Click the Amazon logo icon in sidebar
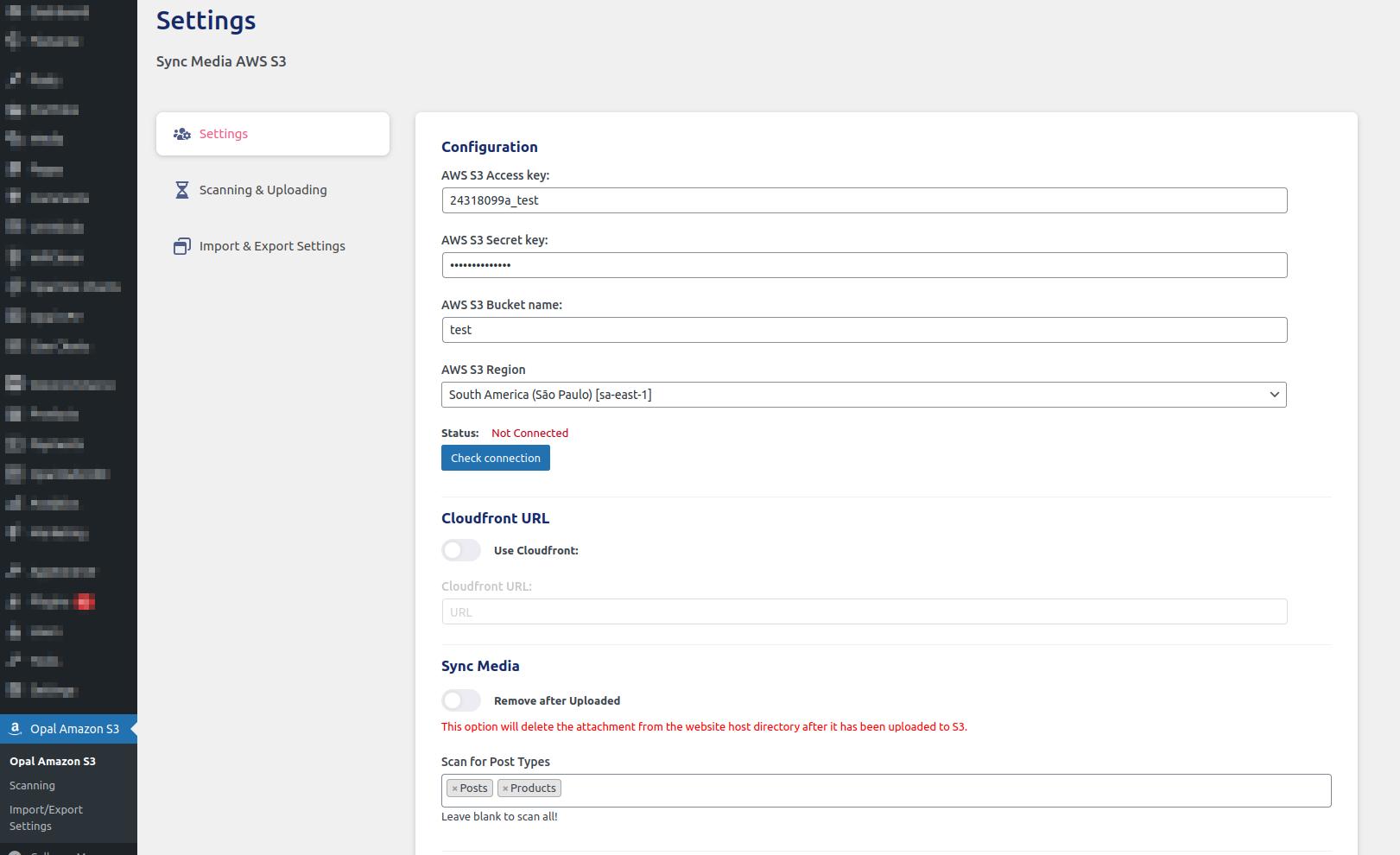Image resolution: width=1400 pixels, height=855 pixels. click(x=15, y=729)
